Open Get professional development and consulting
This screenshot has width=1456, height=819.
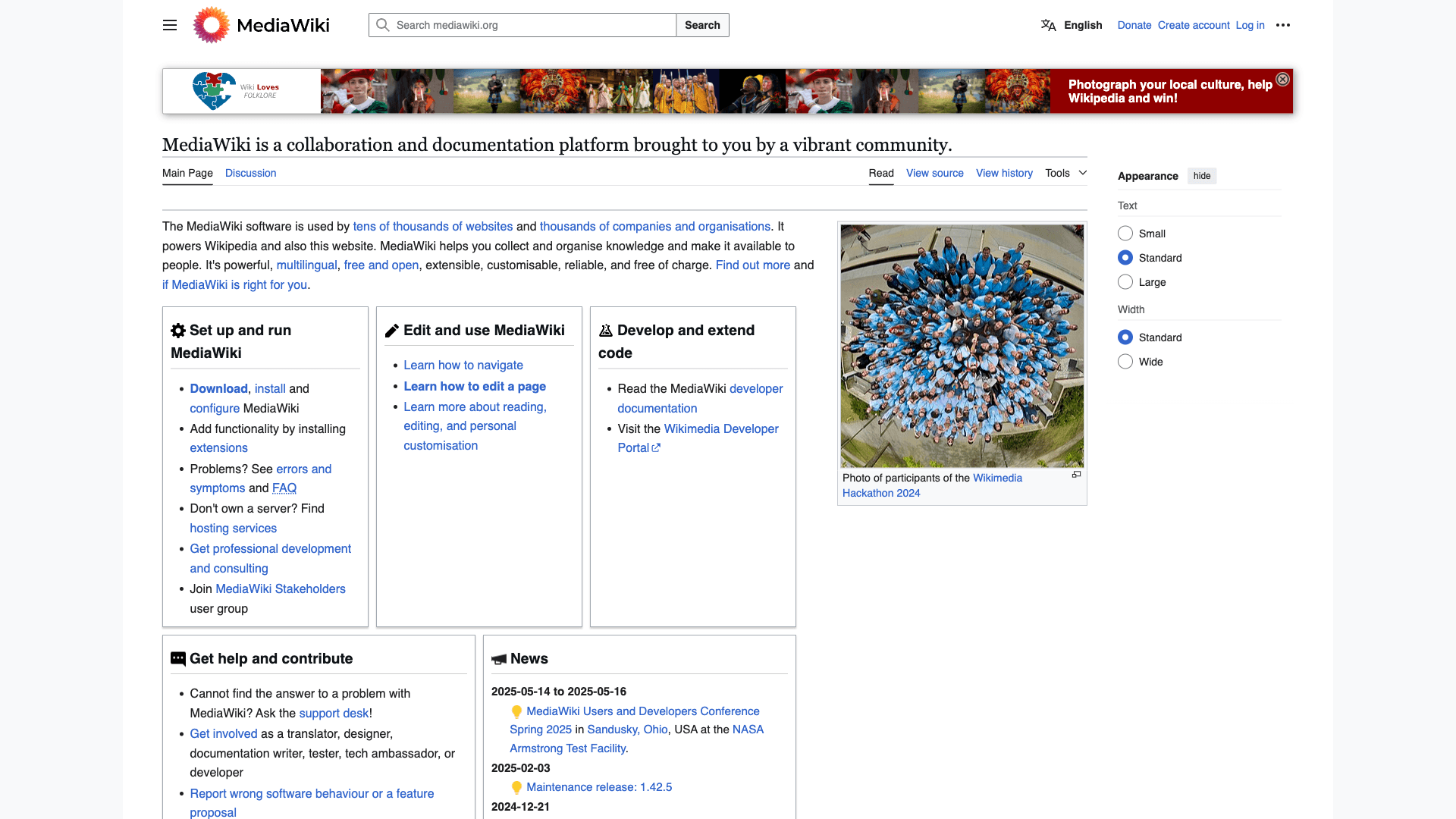click(270, 558)
